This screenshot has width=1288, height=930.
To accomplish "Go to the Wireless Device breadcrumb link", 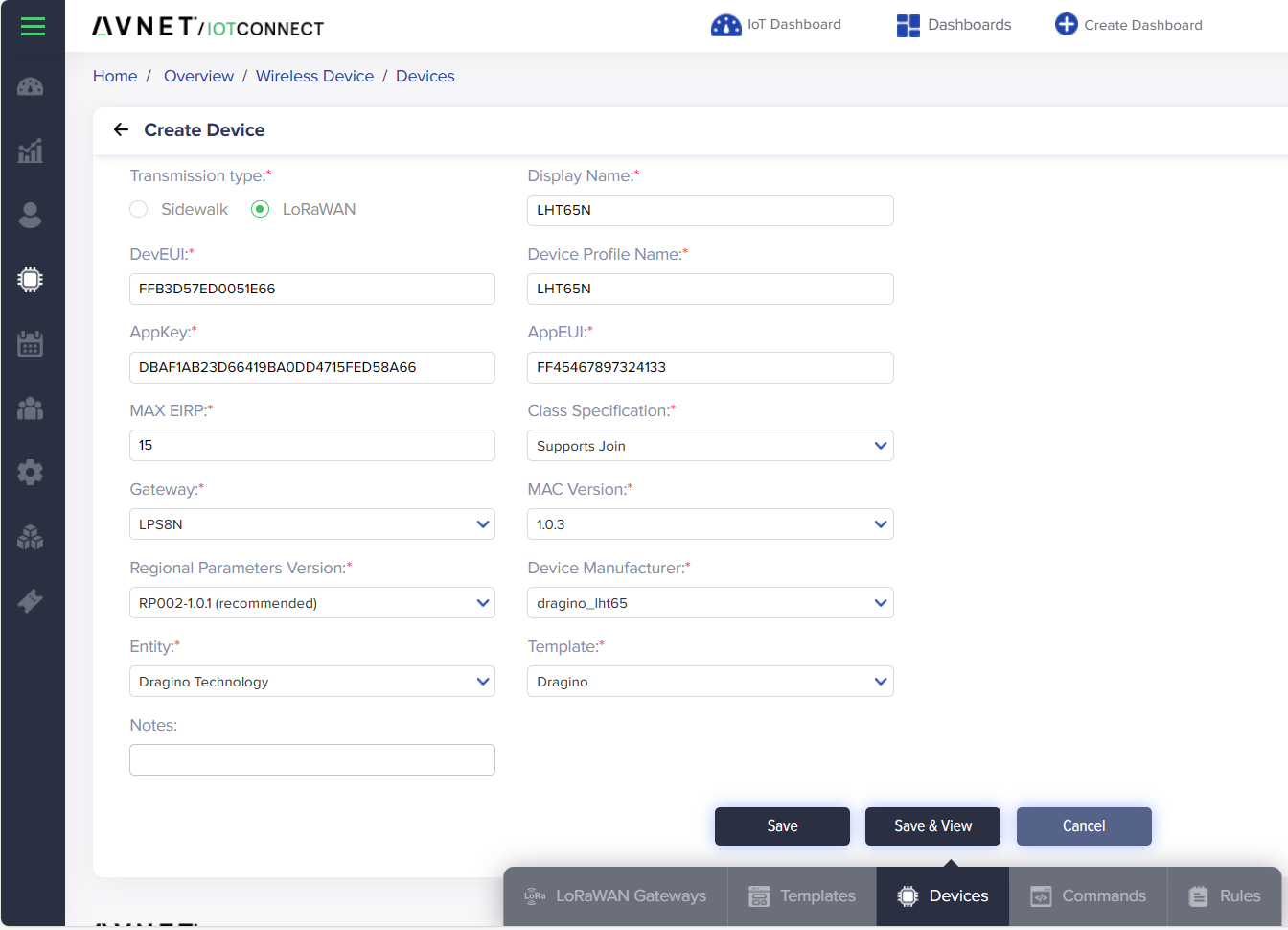I will (314, 76).
